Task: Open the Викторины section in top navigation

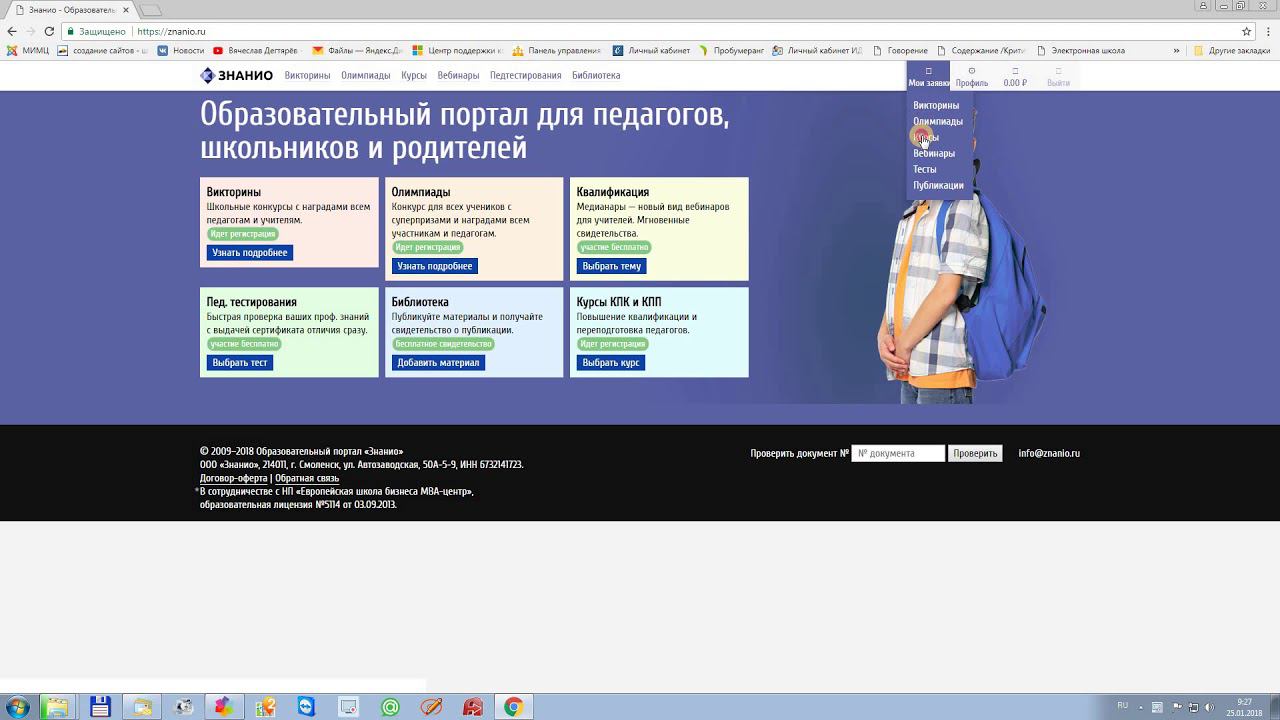Action: click(x=307, y=75)
